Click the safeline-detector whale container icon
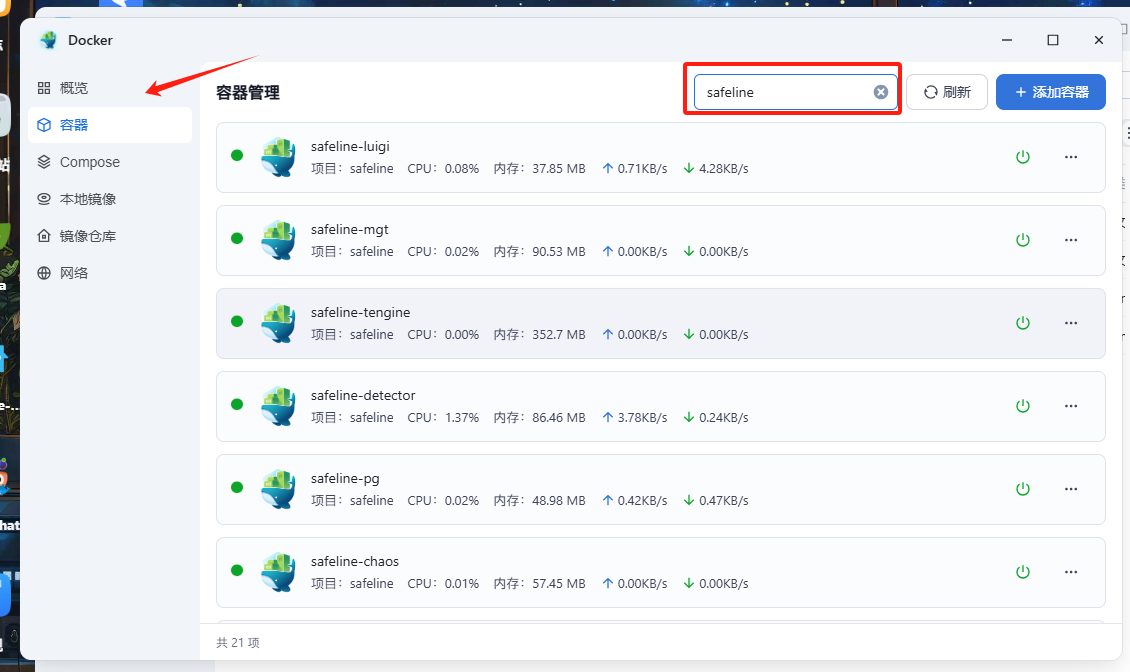This screenshot has width=1130, height=672. [x=278, y=406]
